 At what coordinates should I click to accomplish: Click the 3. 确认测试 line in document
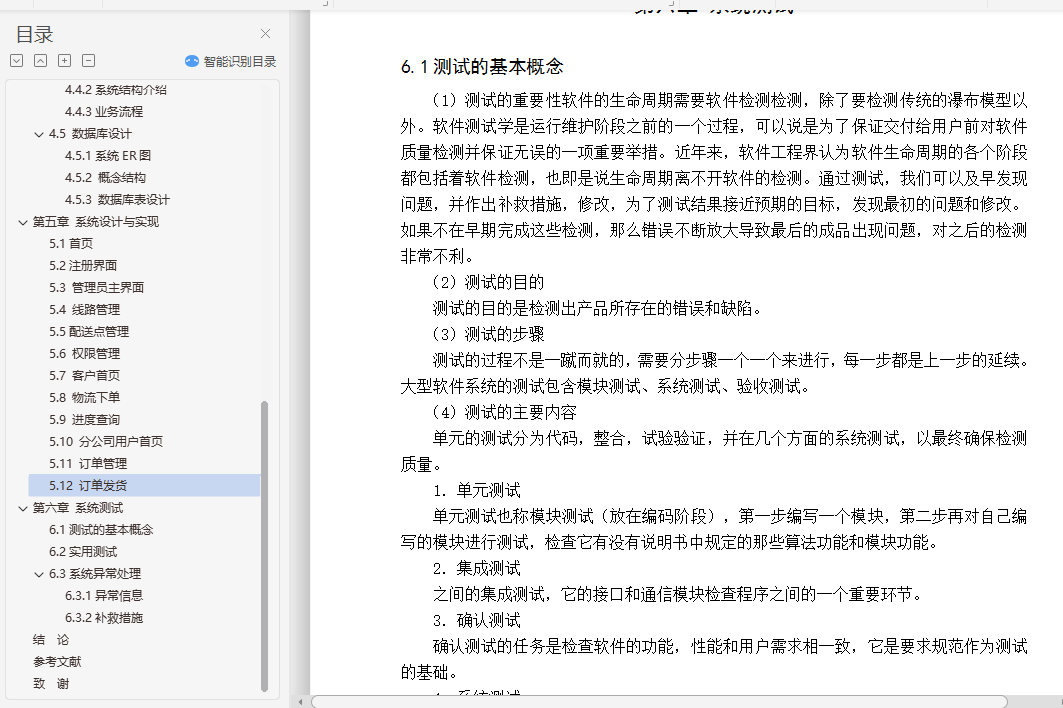tap(477, 621)
